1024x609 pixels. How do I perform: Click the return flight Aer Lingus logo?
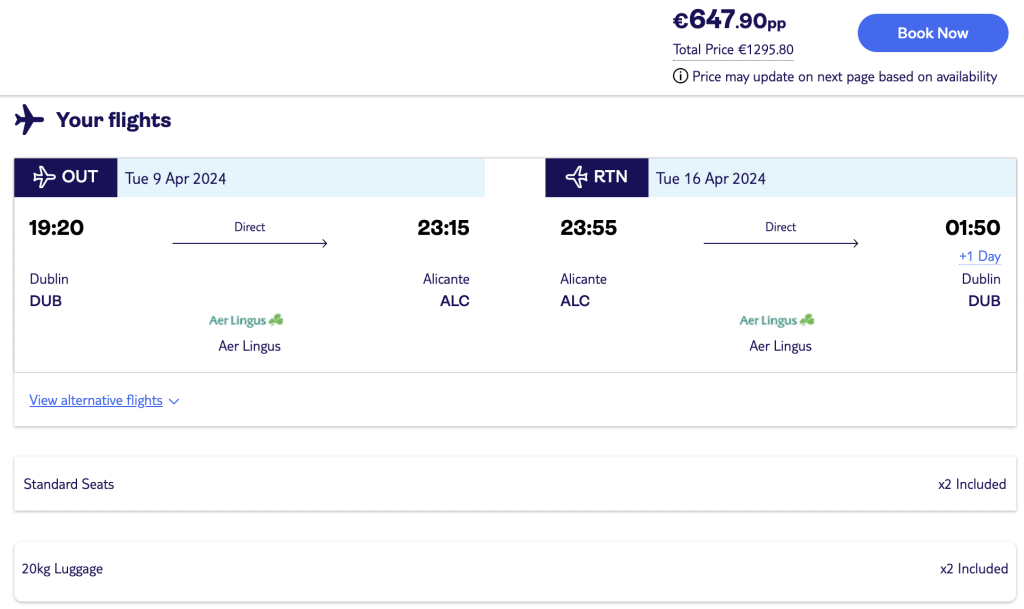[777, 321]
